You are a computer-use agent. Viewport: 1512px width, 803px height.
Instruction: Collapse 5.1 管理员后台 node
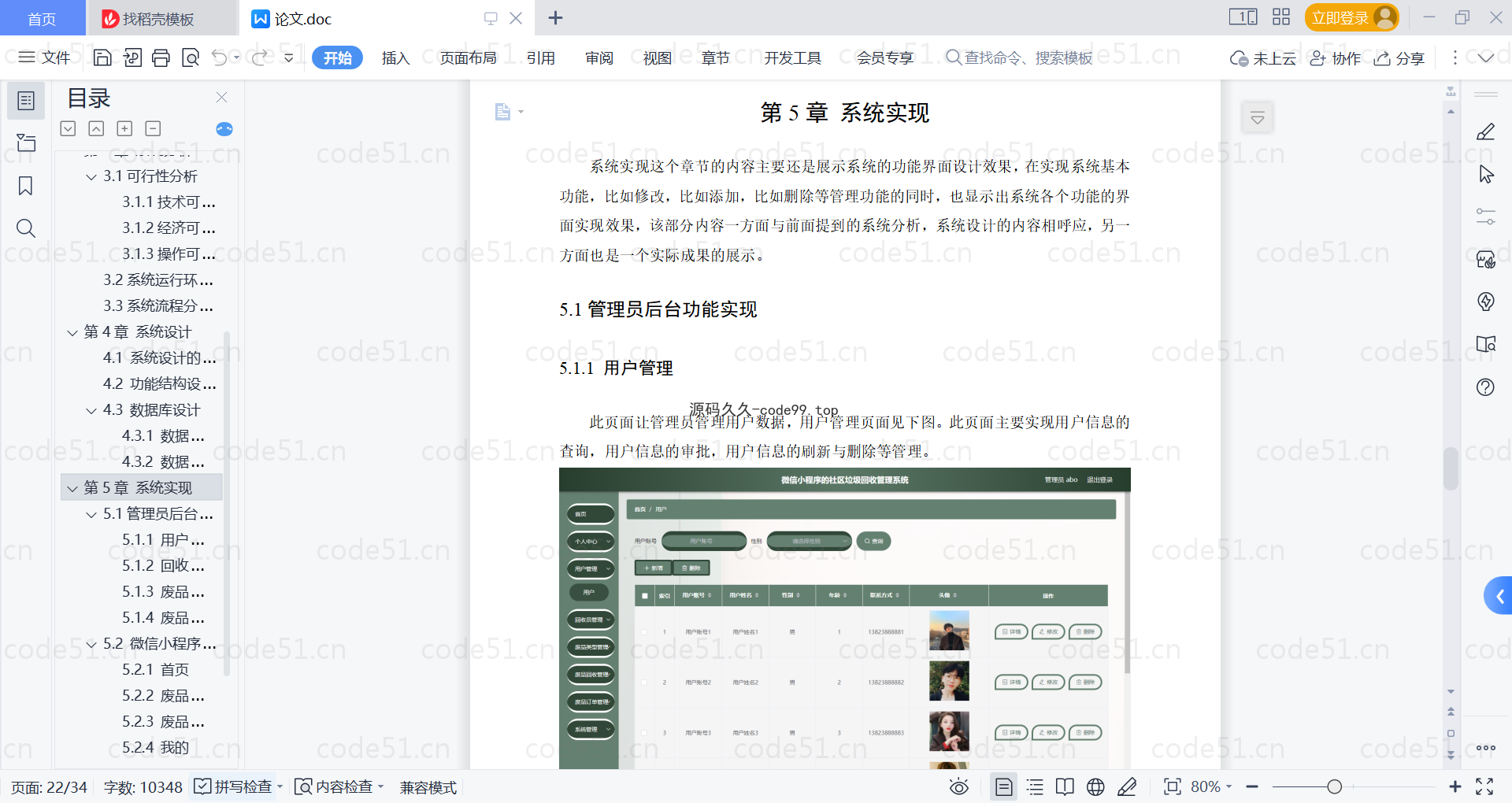click(x=91, y=515)
